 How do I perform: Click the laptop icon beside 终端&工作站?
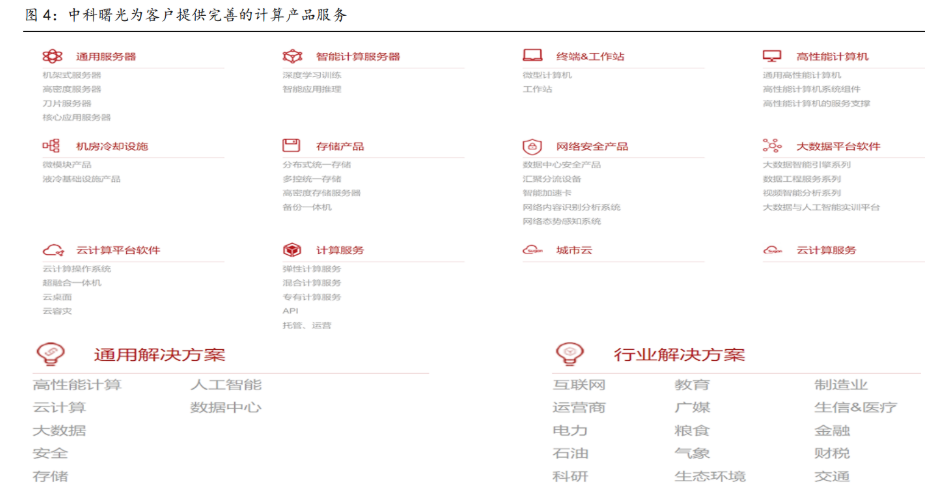[x=532, y=55]
